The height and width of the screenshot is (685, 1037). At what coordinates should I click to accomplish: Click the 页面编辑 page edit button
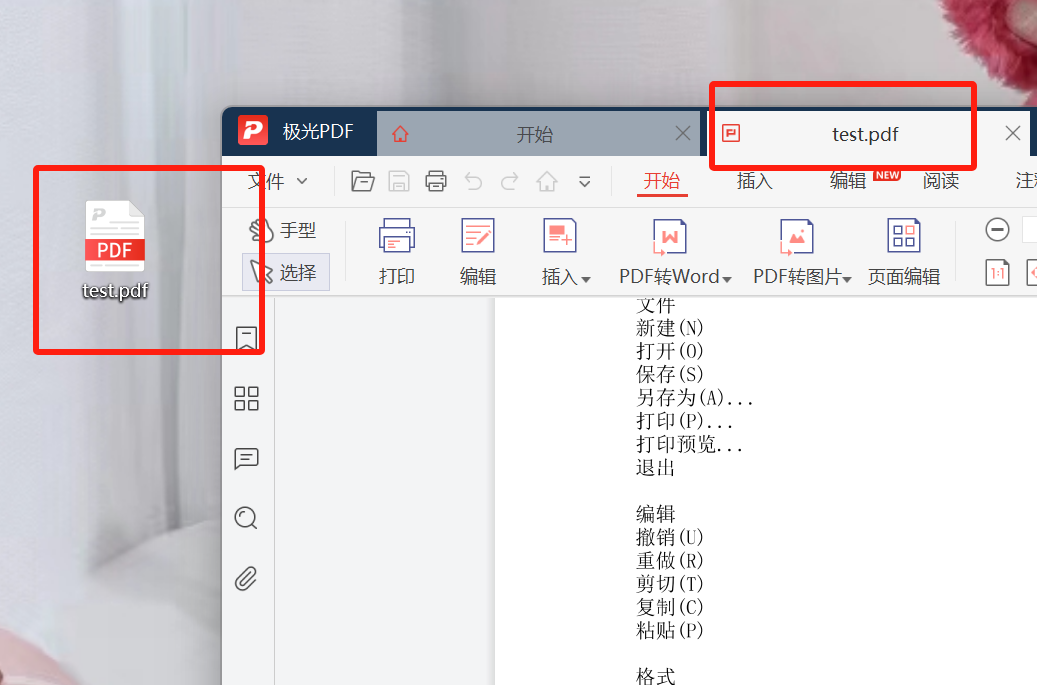point(903,253)
